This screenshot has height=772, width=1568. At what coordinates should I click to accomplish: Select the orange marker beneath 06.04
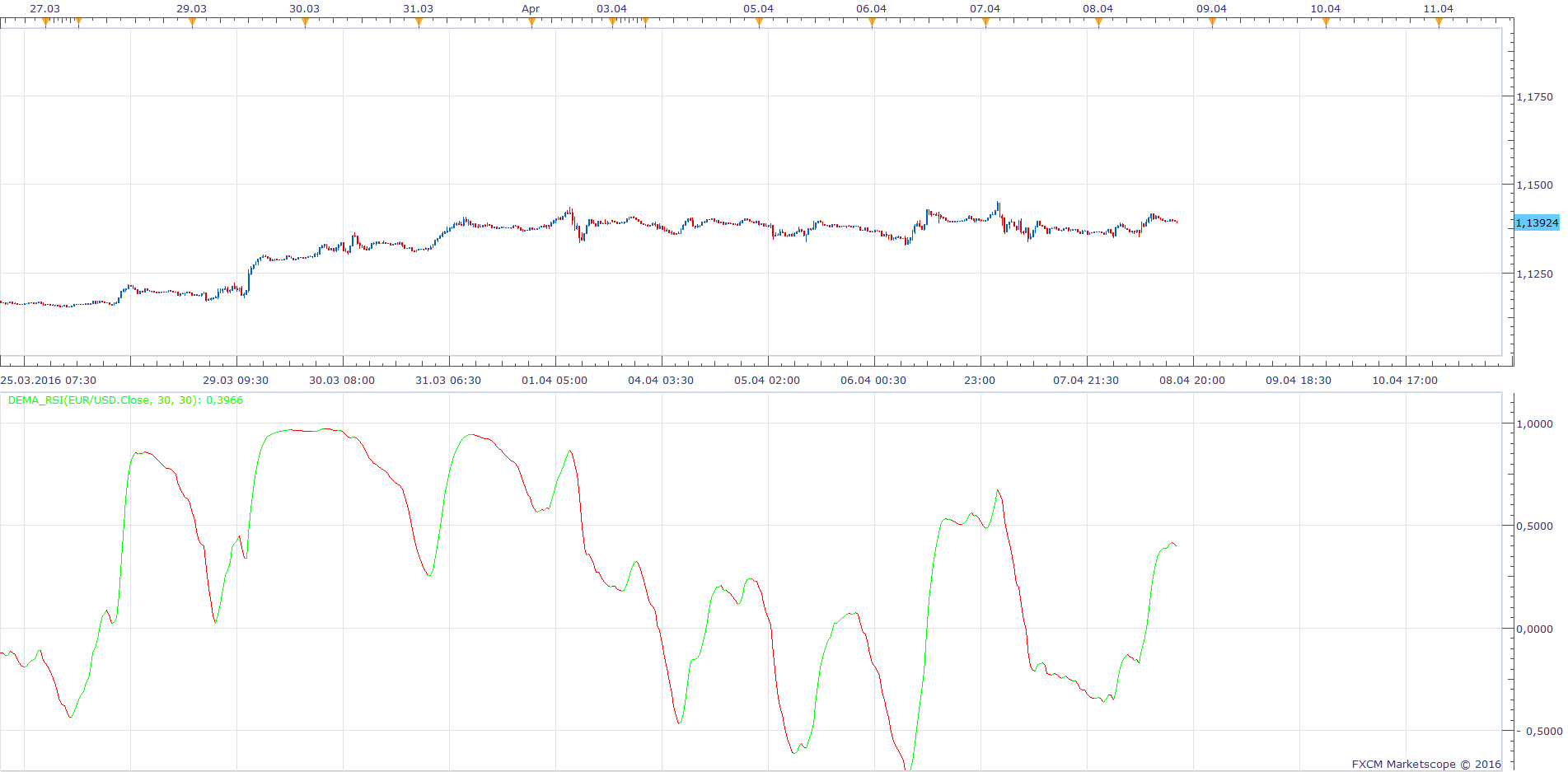coord(872,23)
